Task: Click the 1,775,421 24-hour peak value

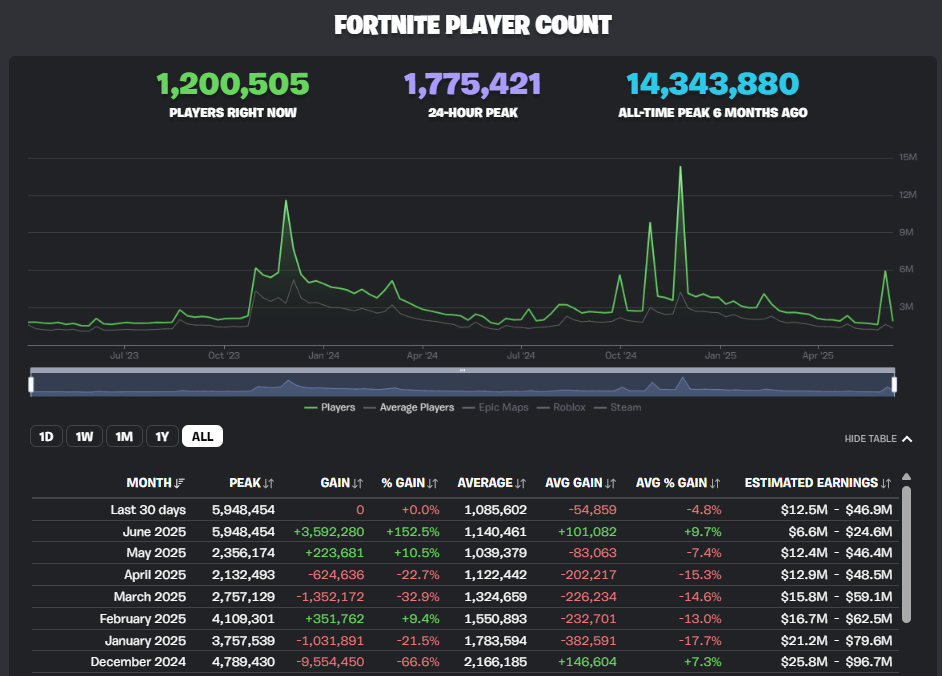Action: [473, 84]
